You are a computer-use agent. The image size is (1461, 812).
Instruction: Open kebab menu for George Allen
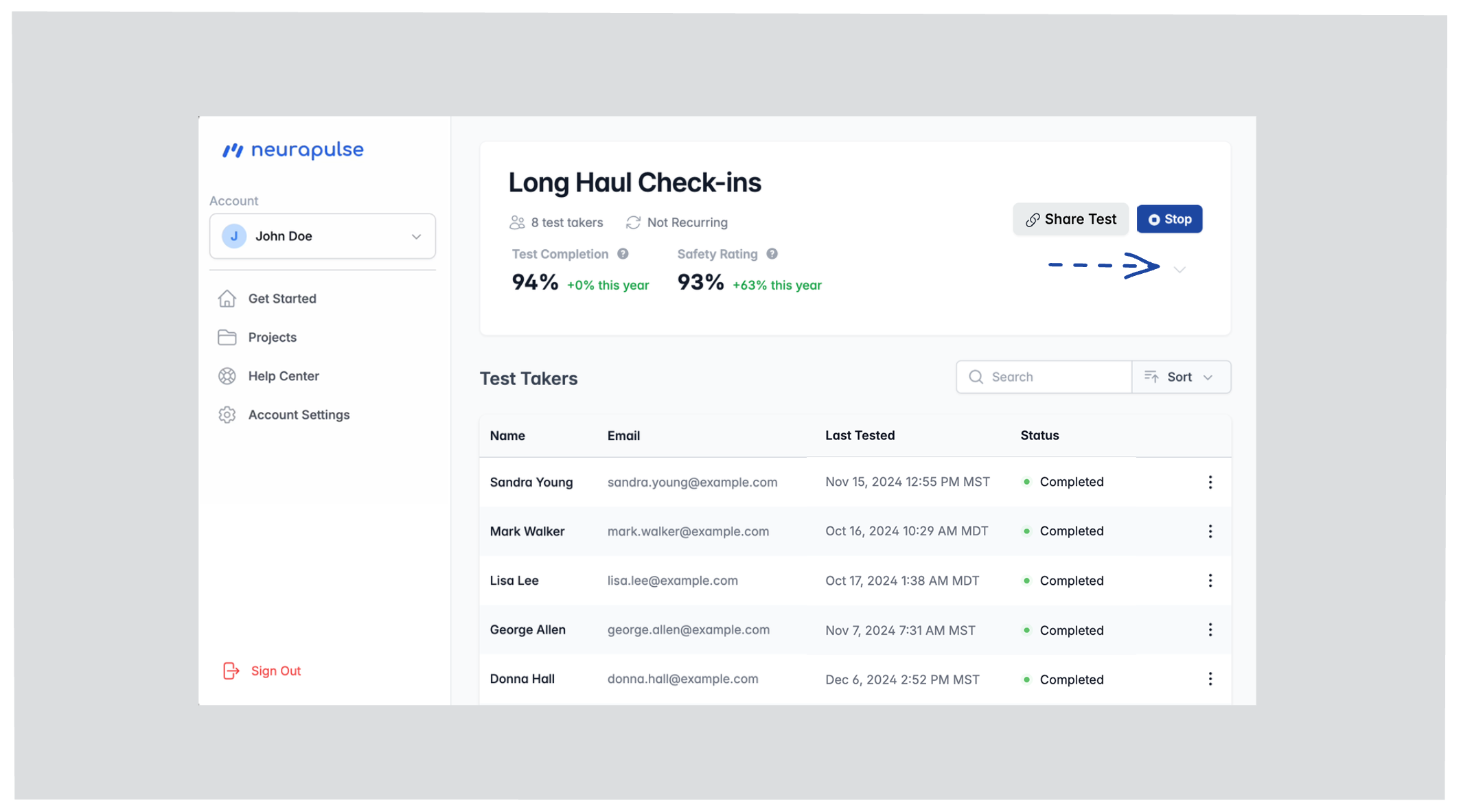point(1210,630)
